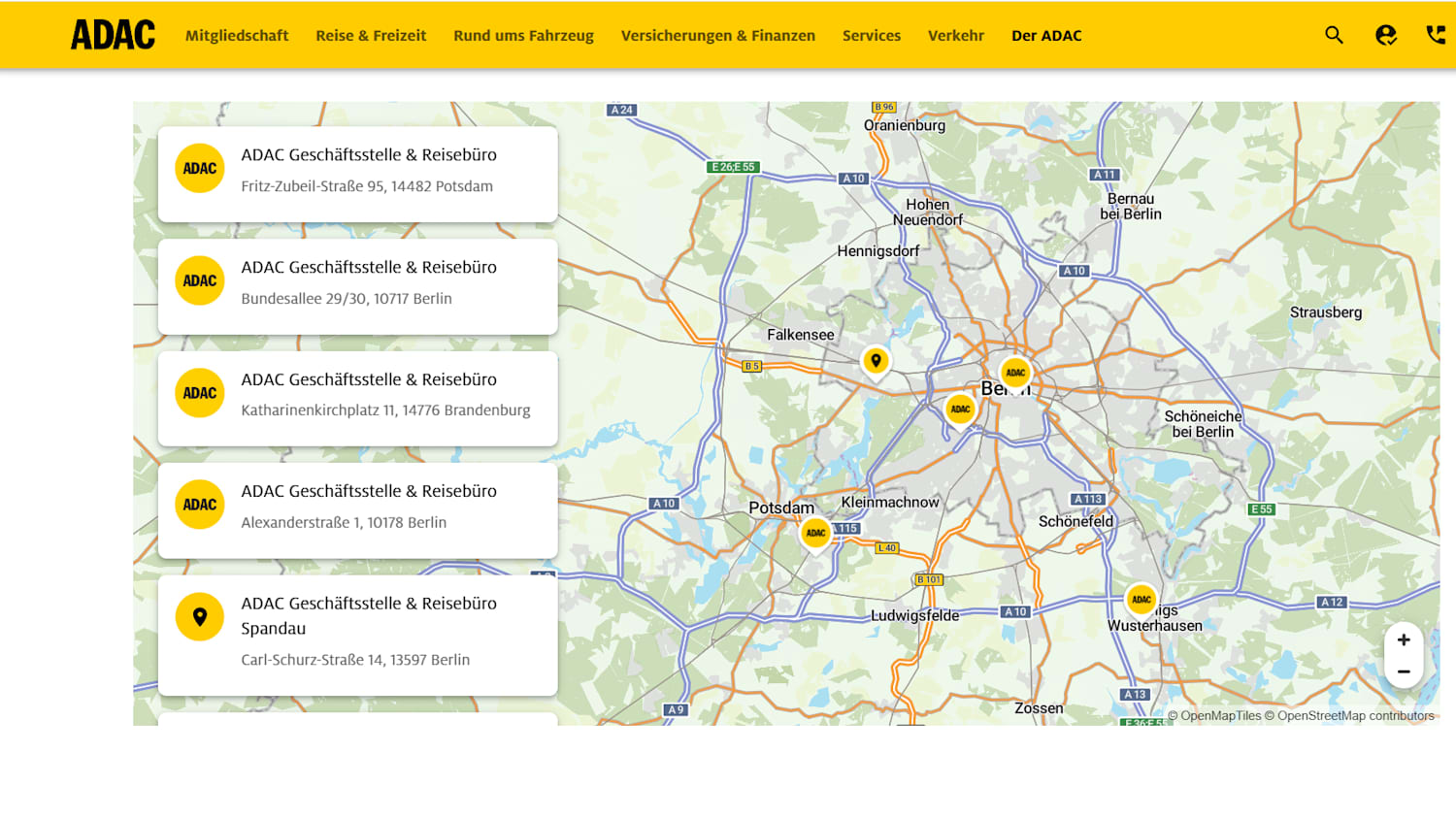The height and width of the screenshot is (819, 1456).
Task: Click the Schönefeld label on map
Action: [x=1076, y=522]
